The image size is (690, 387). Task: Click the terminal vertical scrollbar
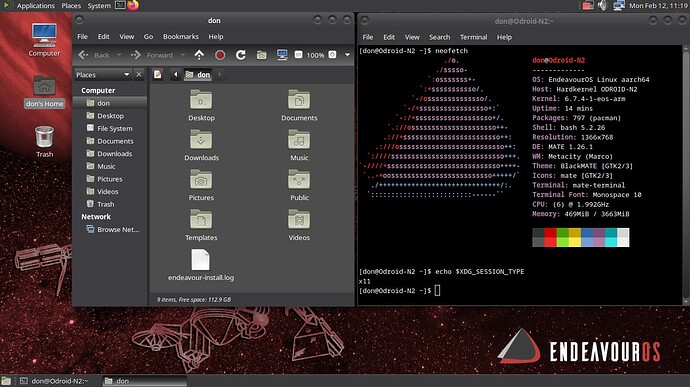(x=686, y=174)
